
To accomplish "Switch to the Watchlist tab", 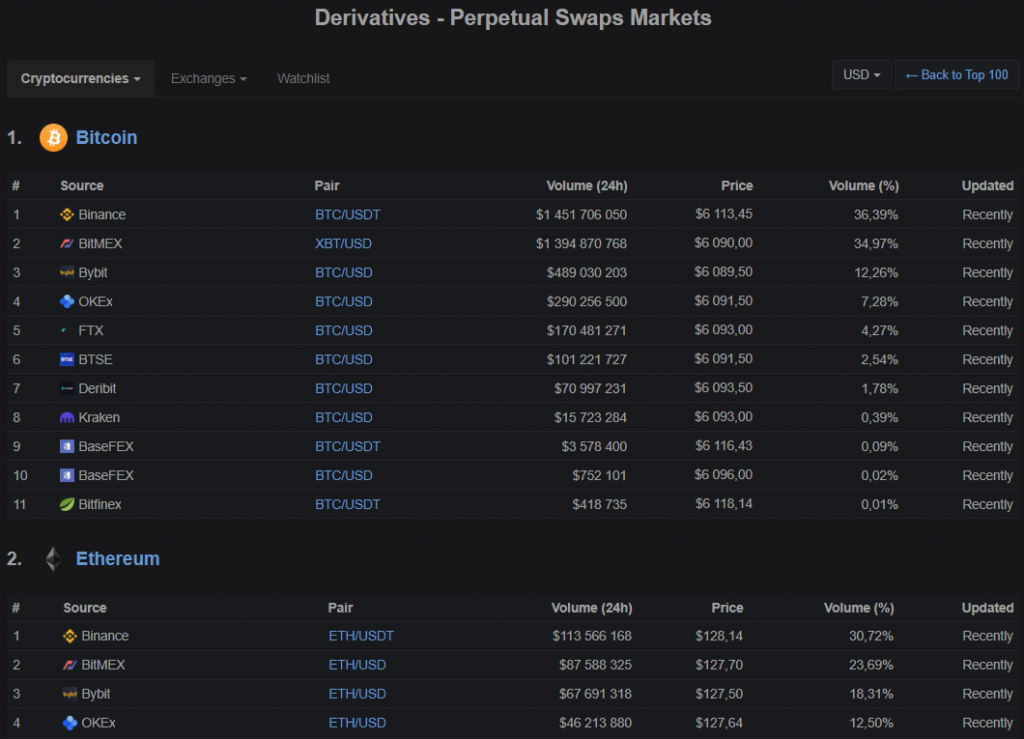I will (303, 78).
